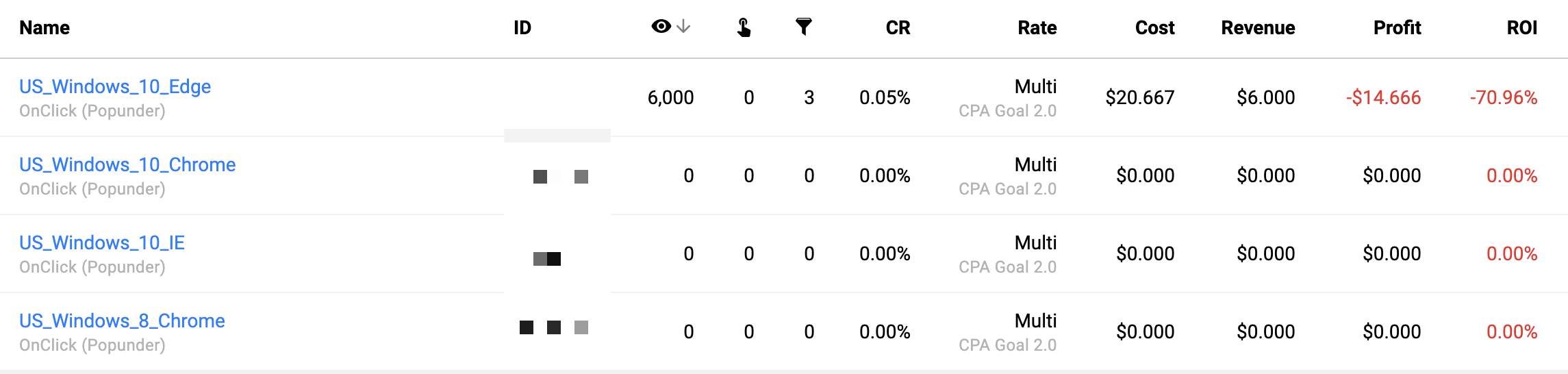Sort table by ID column header
Viewport: 1568px width, 374px height.
pyautogui.click(x=522, y=27)
